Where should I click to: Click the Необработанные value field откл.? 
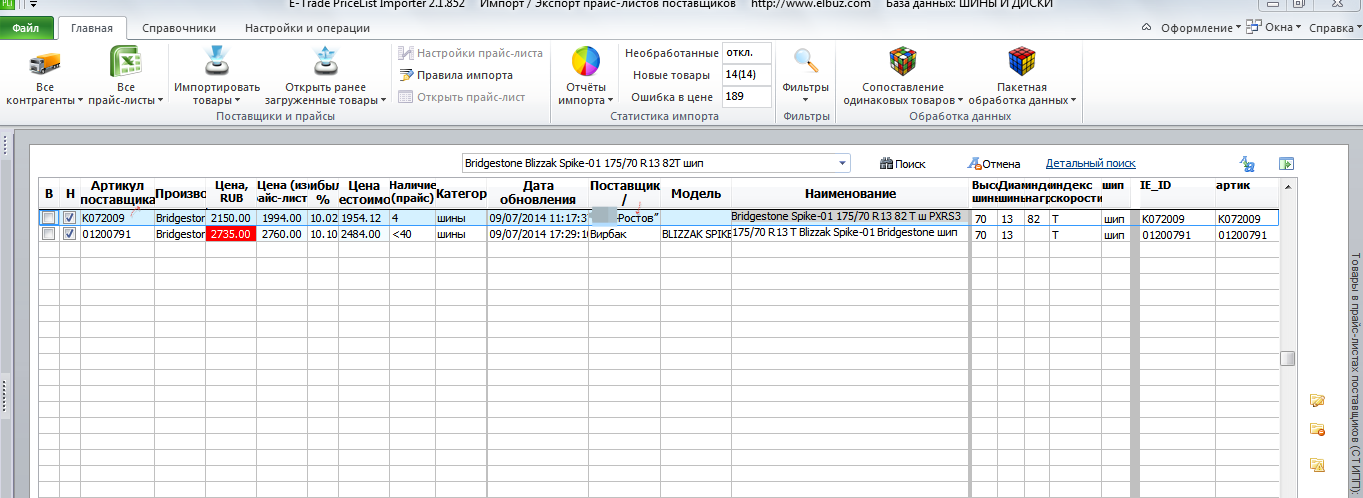[x=746, y=53]
